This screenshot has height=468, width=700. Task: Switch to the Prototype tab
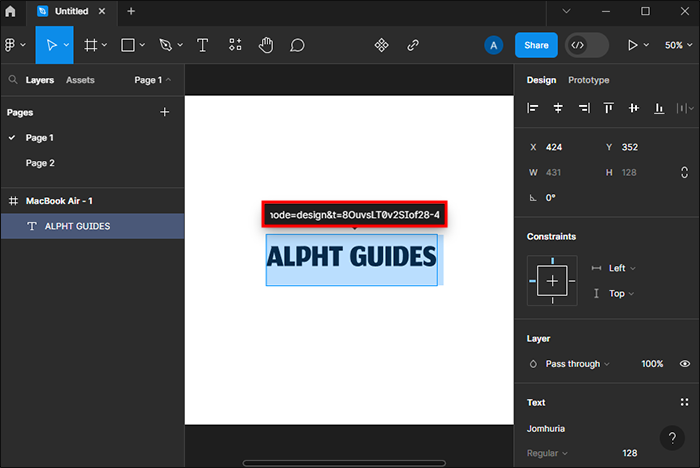(588, 80)
